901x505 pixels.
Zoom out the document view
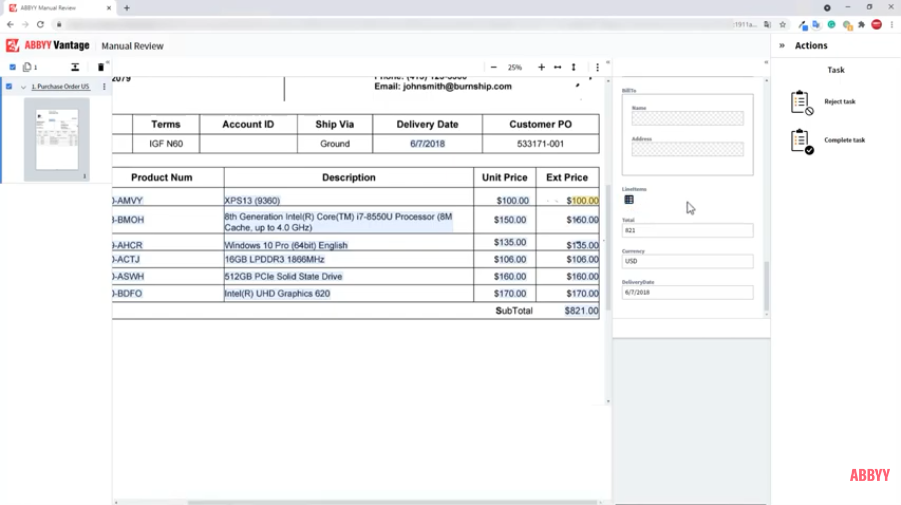coord(494,67)
